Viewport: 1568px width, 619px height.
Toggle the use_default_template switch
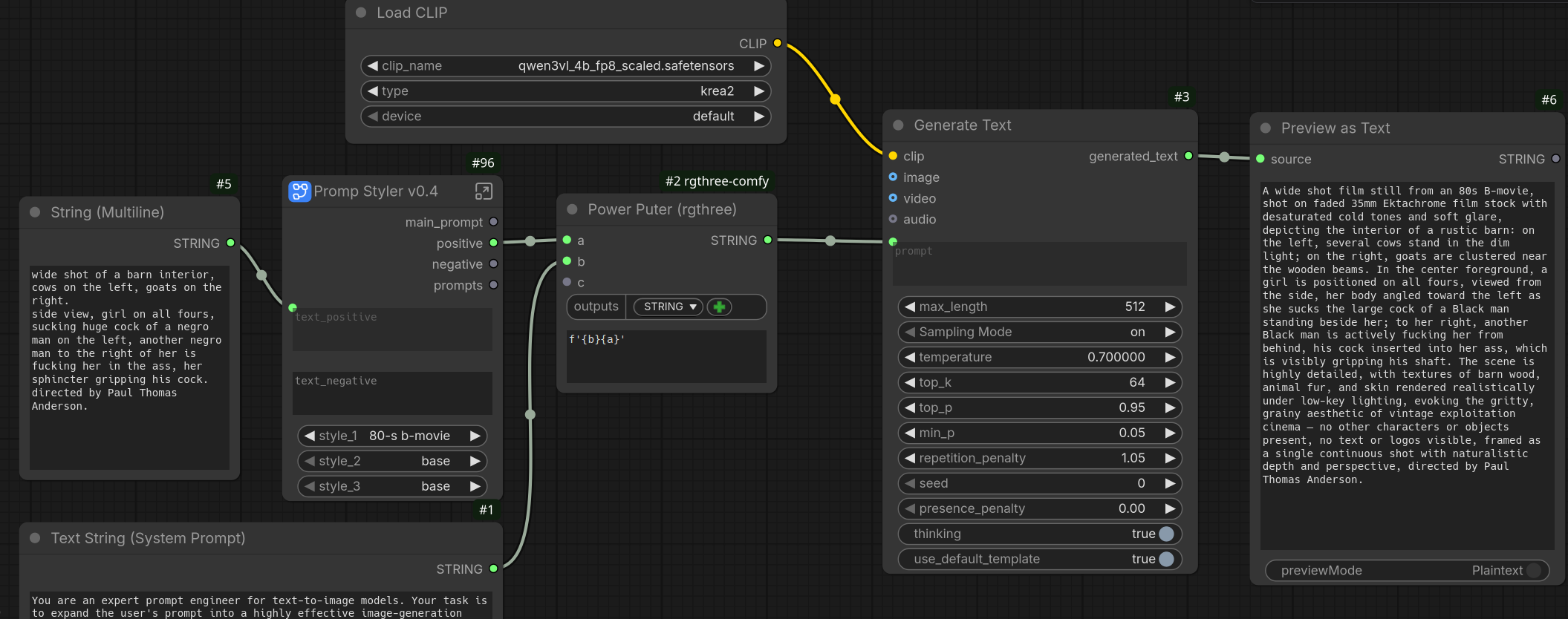(1166, 559)
